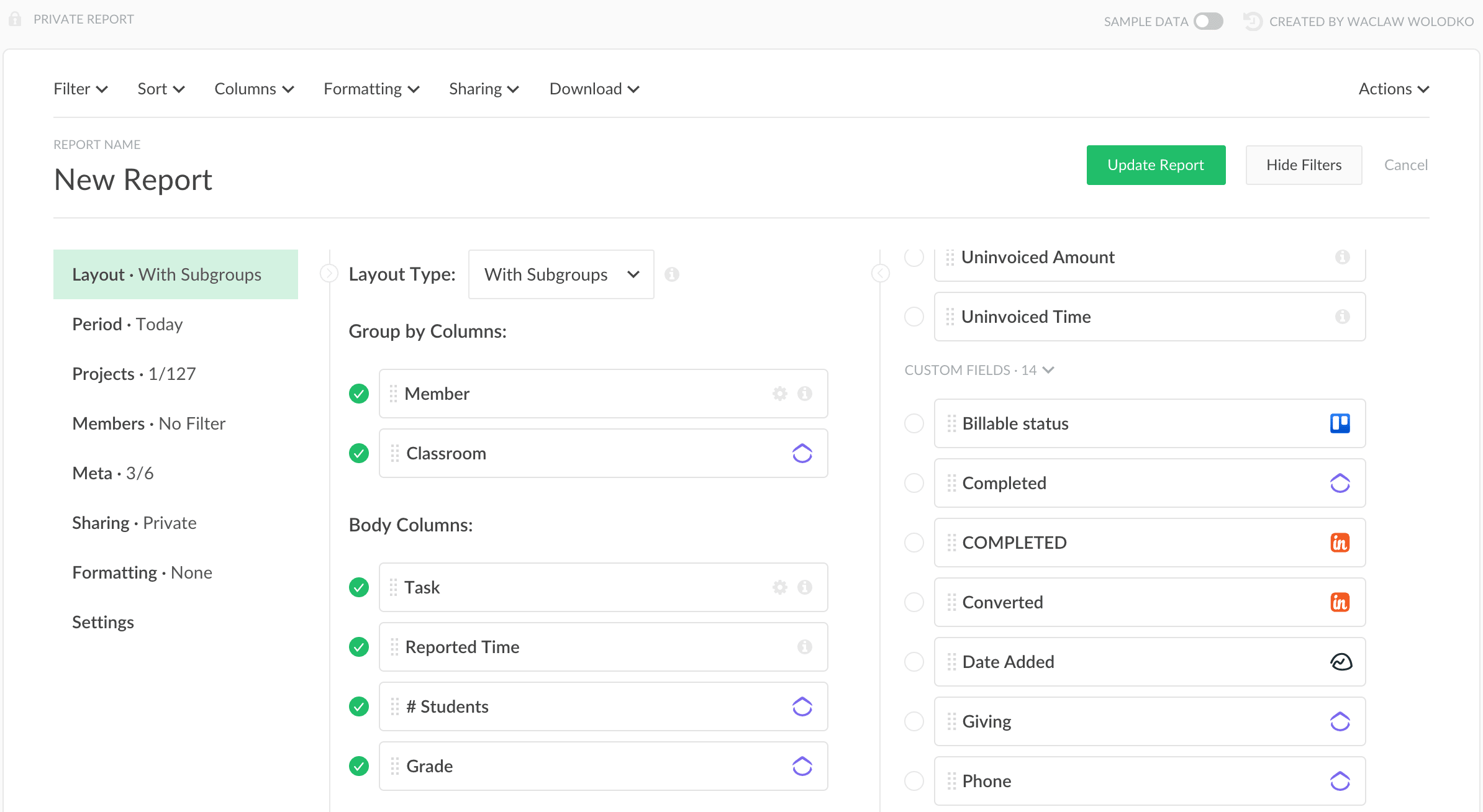Click the history icon near CREATED BY
This screenshot has width=1483, height=812.
click(x=1253, y=20)
